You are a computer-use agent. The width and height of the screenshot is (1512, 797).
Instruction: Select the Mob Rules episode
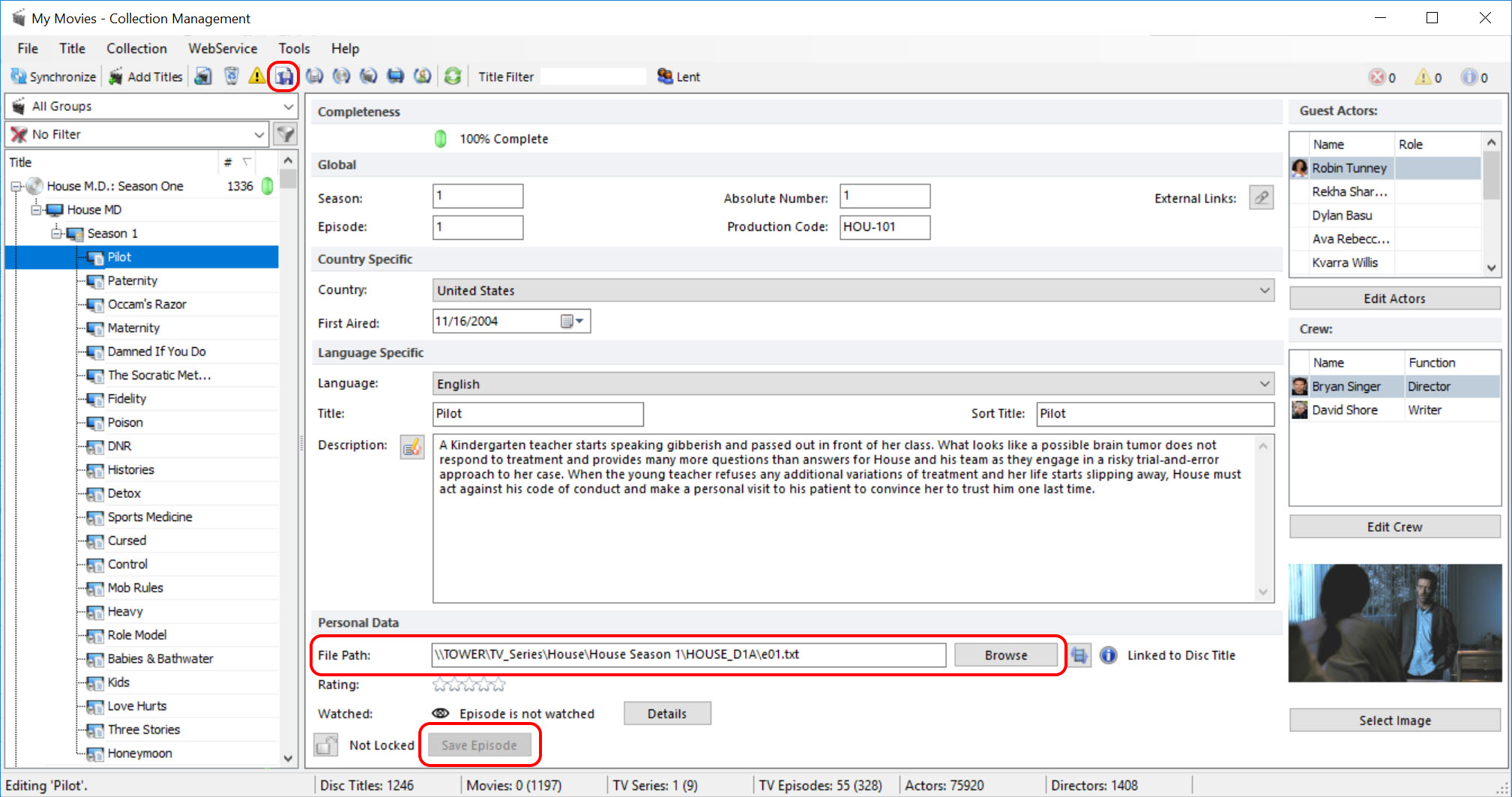[136, 588]
